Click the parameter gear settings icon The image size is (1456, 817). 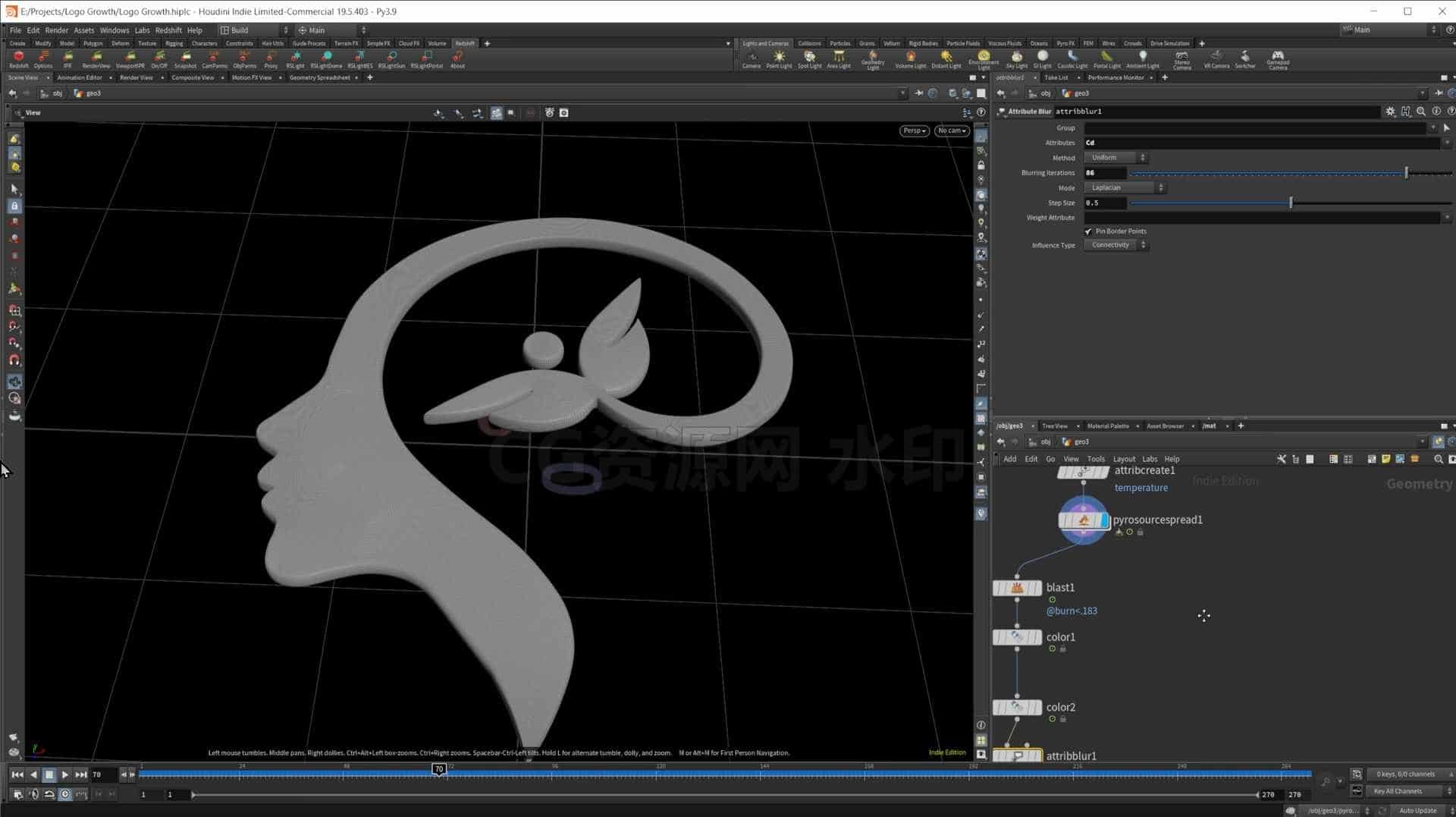[x=1390, y=112]
